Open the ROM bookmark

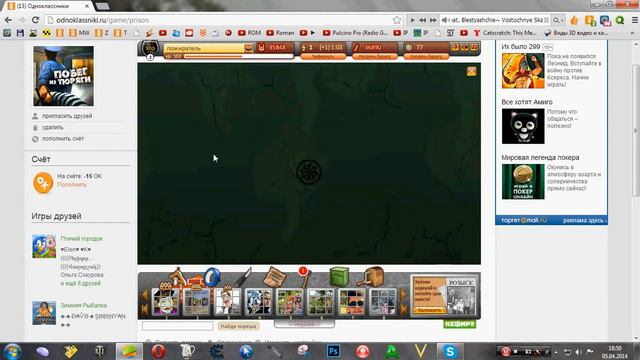point(249,33)
